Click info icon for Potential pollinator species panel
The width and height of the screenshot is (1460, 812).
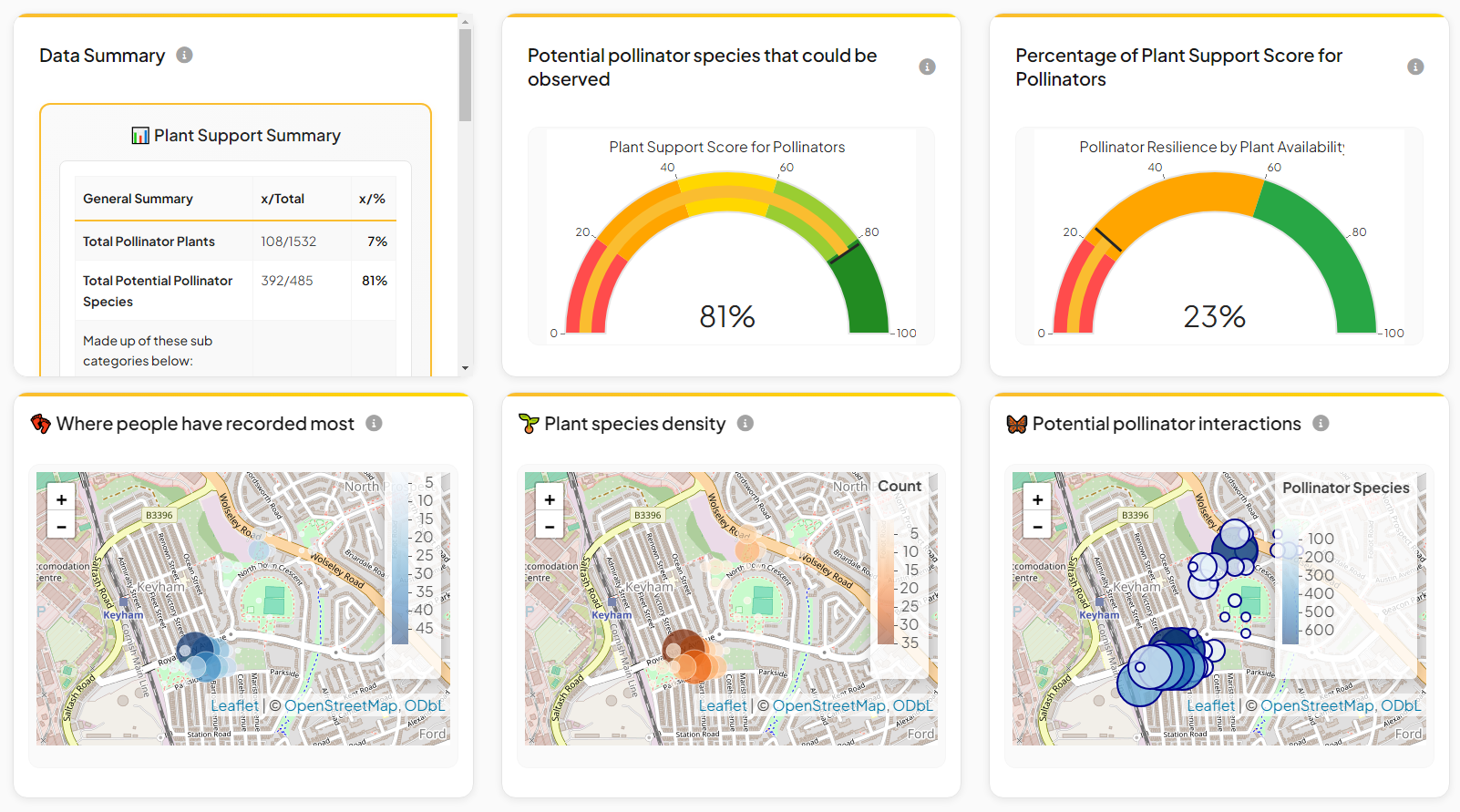[x=927, y=67]
